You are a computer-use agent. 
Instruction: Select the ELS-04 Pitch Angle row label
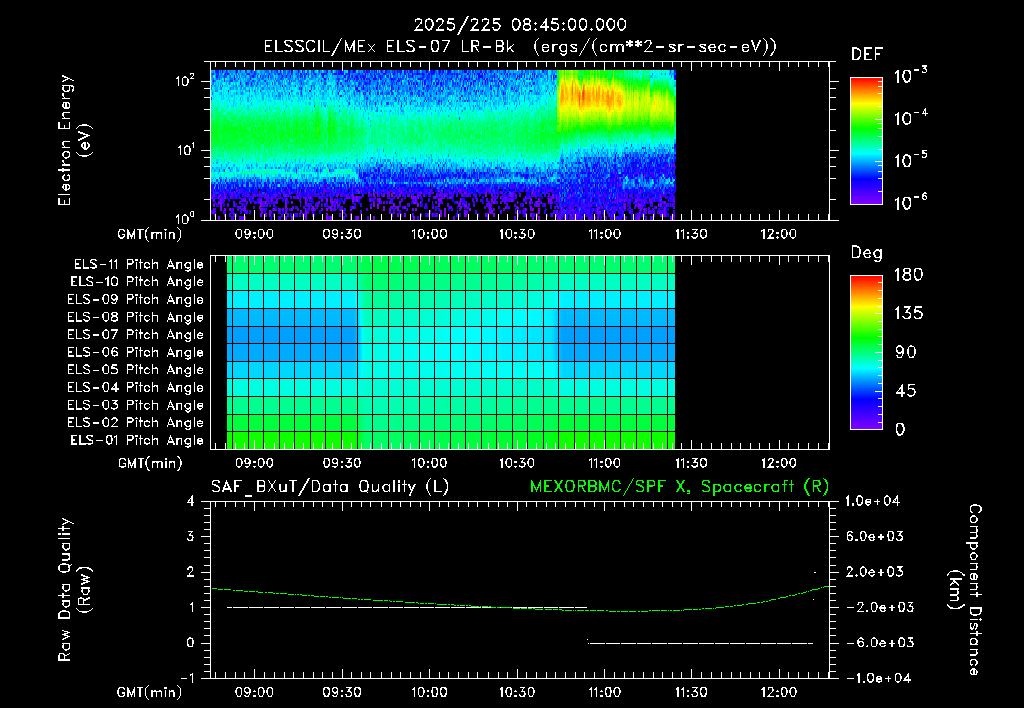135,387
